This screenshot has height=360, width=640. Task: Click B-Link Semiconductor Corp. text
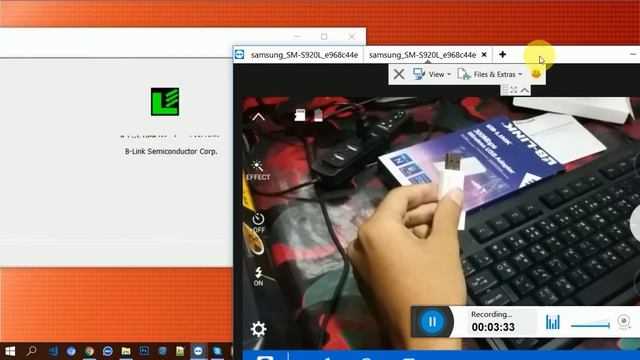(x=171, y=151)
